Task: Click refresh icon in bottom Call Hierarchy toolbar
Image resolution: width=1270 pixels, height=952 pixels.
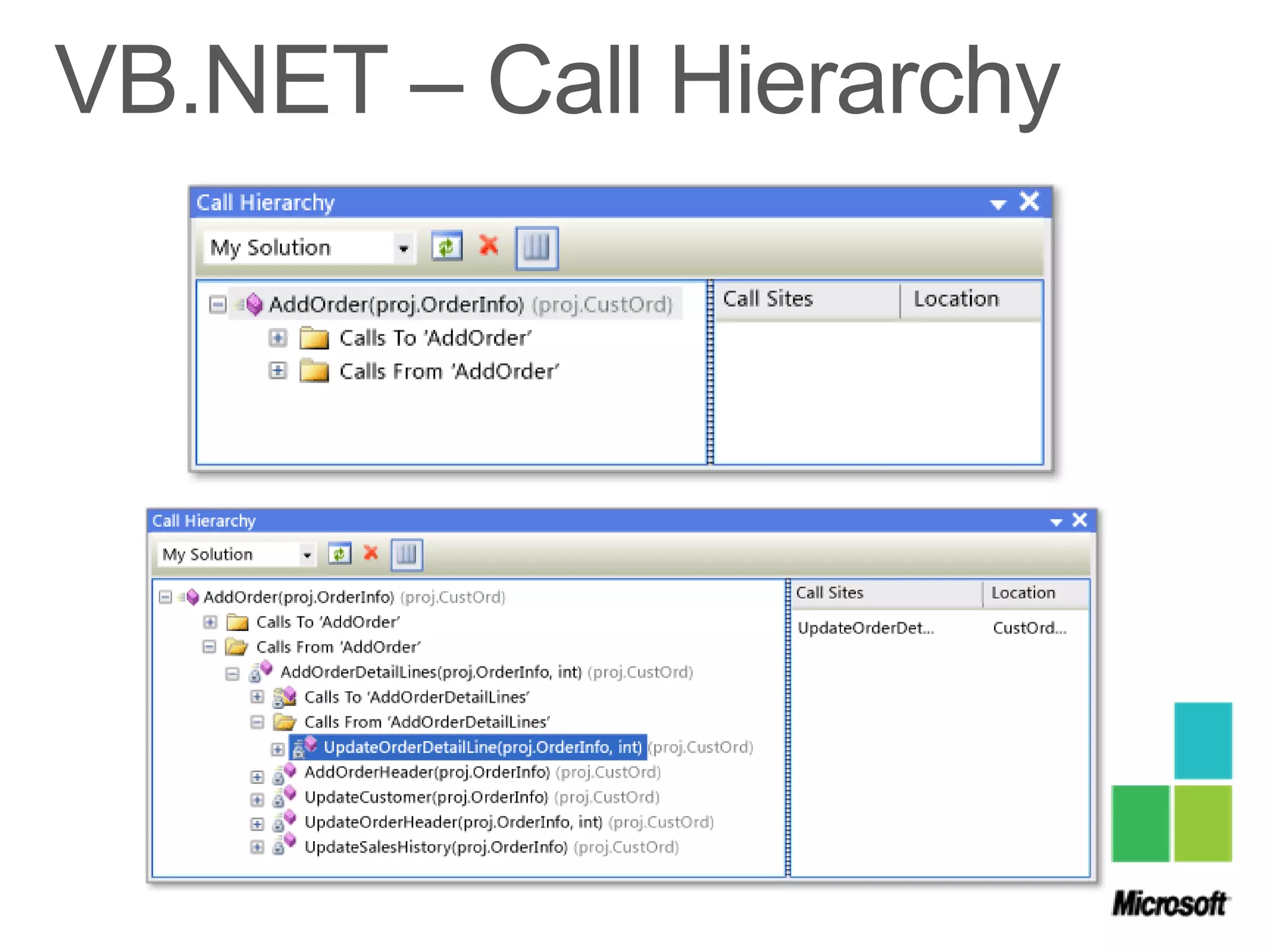Action: coord(339,553)
